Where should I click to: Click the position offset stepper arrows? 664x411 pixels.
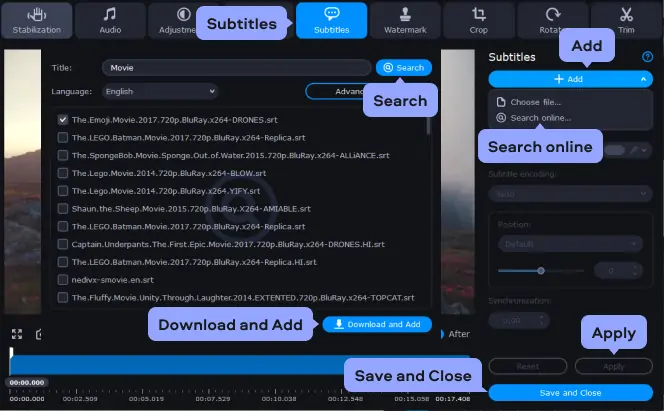coord(635,270)
